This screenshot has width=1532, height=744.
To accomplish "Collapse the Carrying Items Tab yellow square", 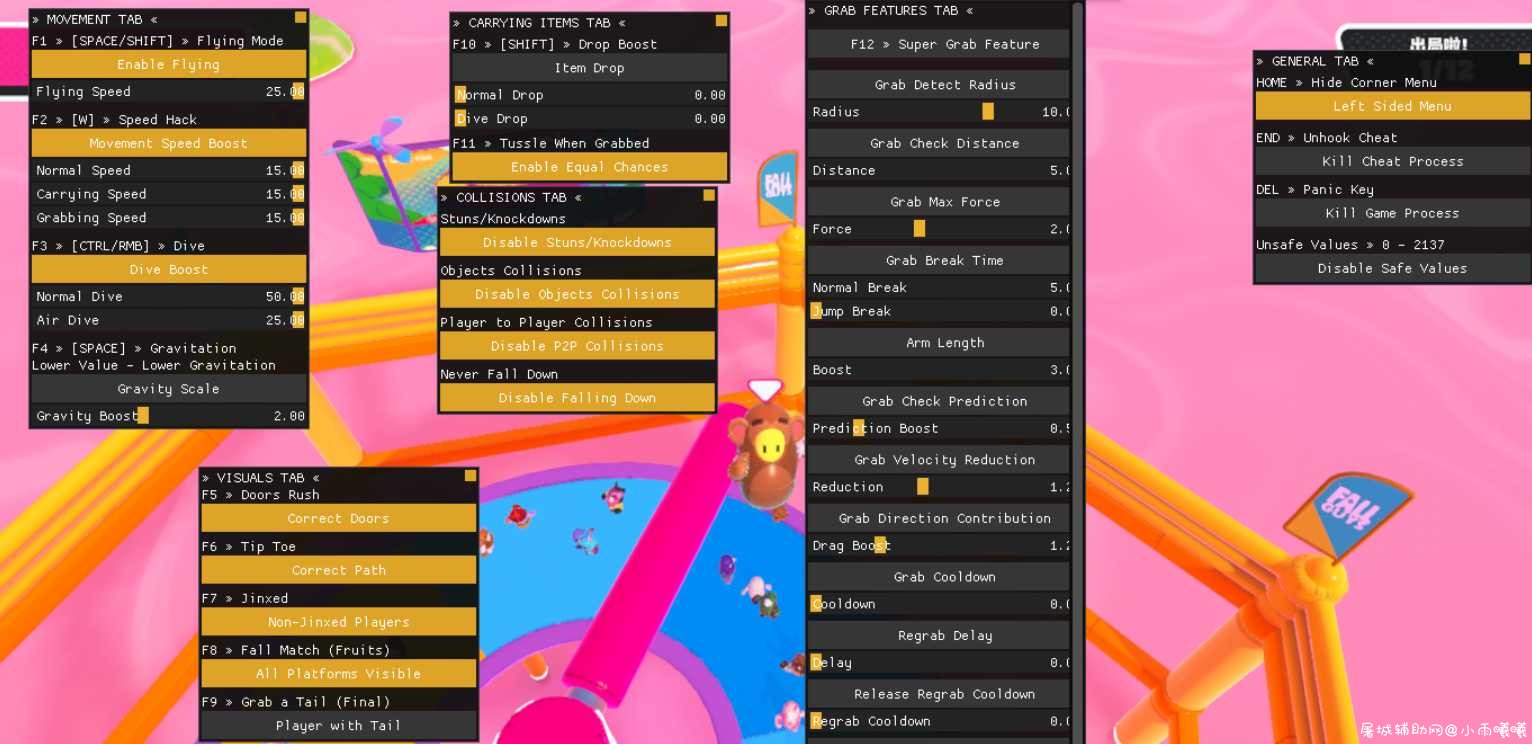I will click(721, 21).
